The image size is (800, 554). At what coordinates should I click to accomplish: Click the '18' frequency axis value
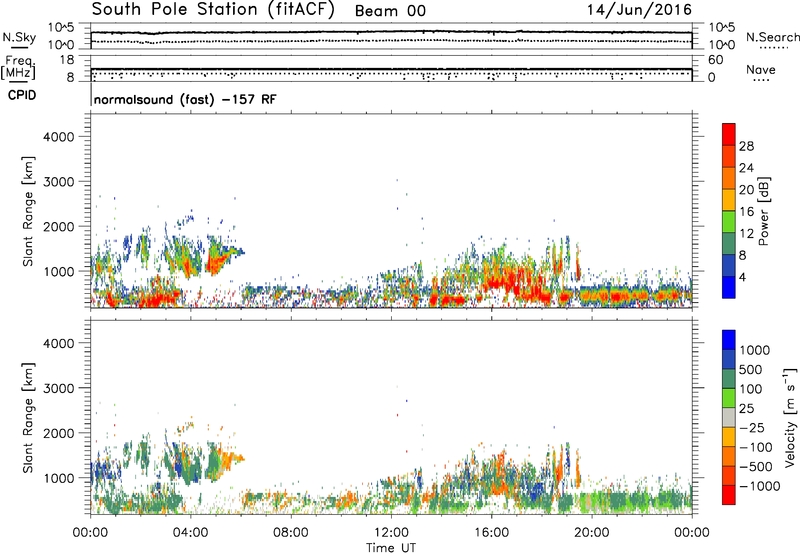click(x=67, y=60)
